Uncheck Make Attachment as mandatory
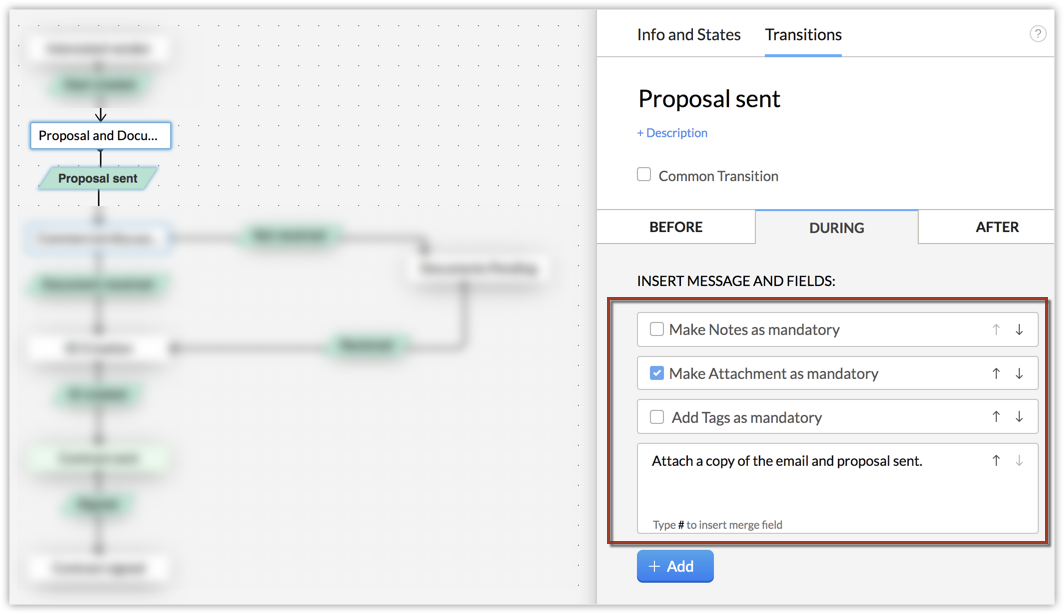The height and width of the screenshot is (614, 1064). tap(657, 373)
